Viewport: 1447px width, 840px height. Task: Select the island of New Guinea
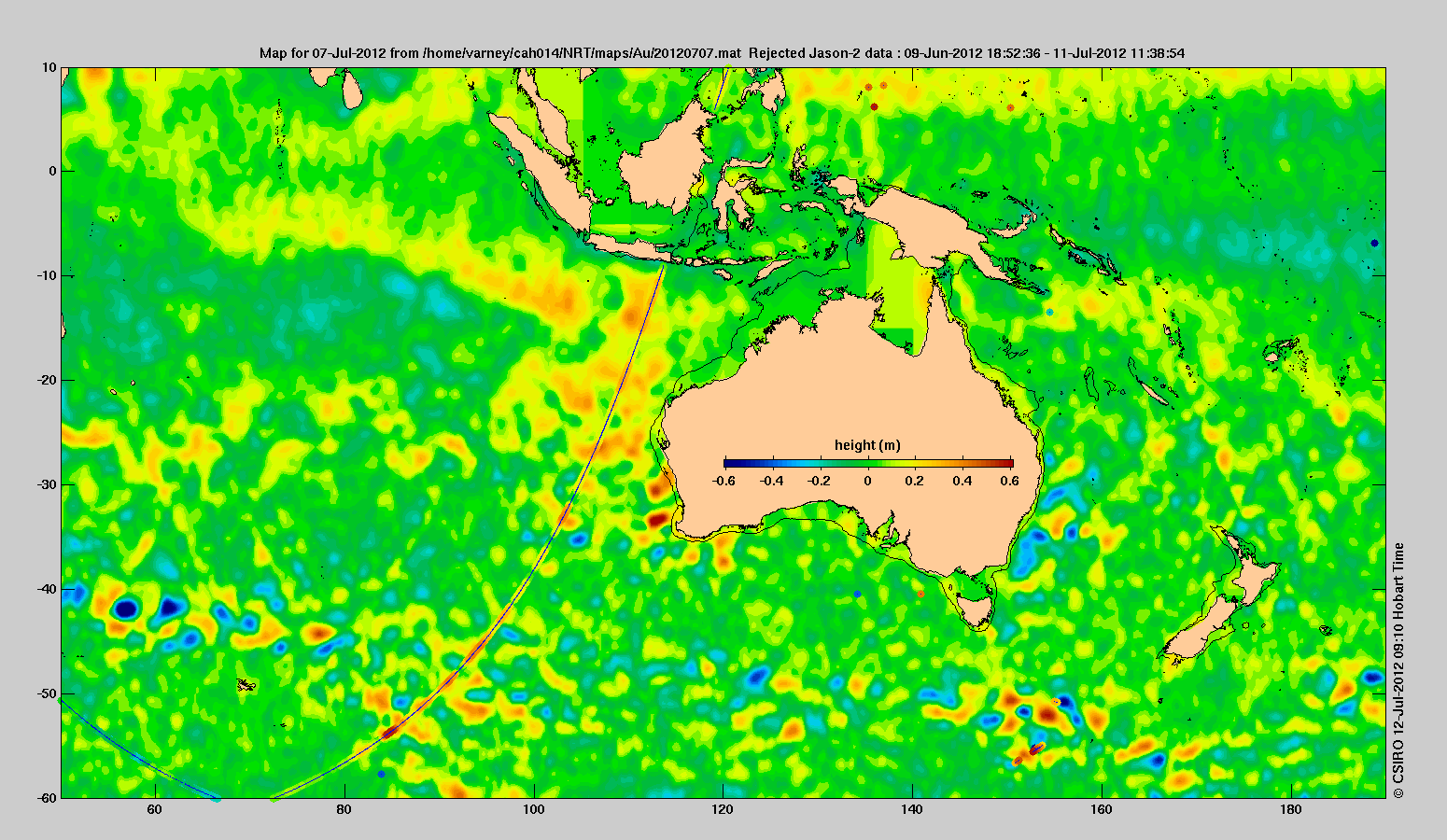[943, 224]
